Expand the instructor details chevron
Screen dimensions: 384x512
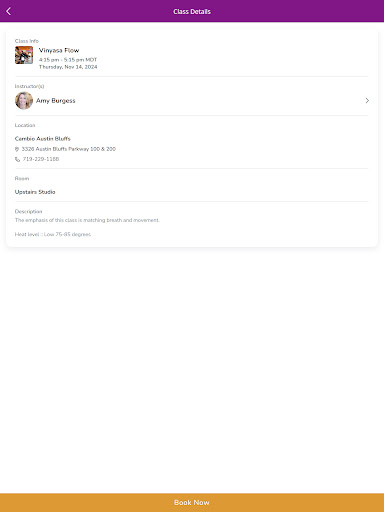coord(367,101)
